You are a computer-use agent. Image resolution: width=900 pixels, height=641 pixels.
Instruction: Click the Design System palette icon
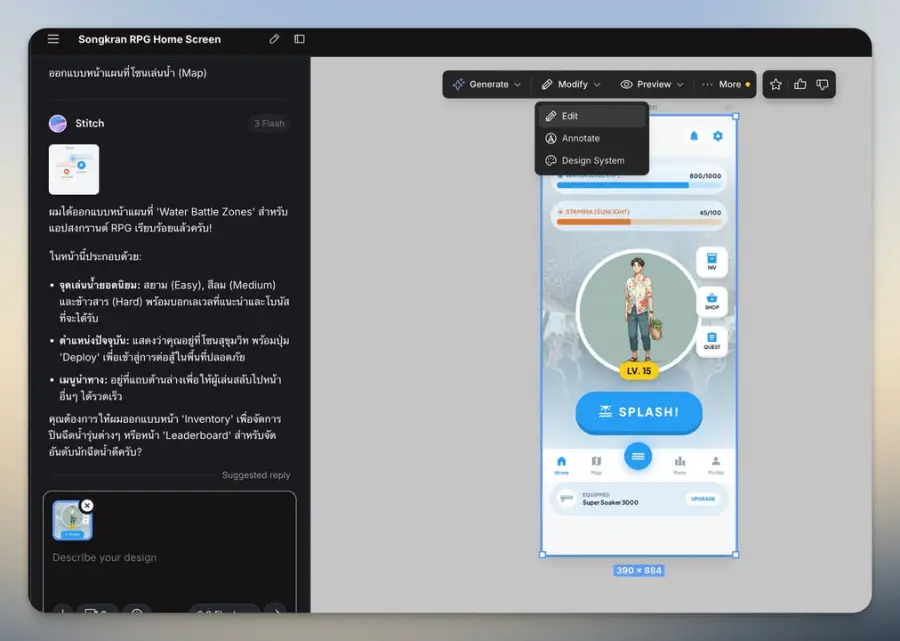(x=550, y=161)
